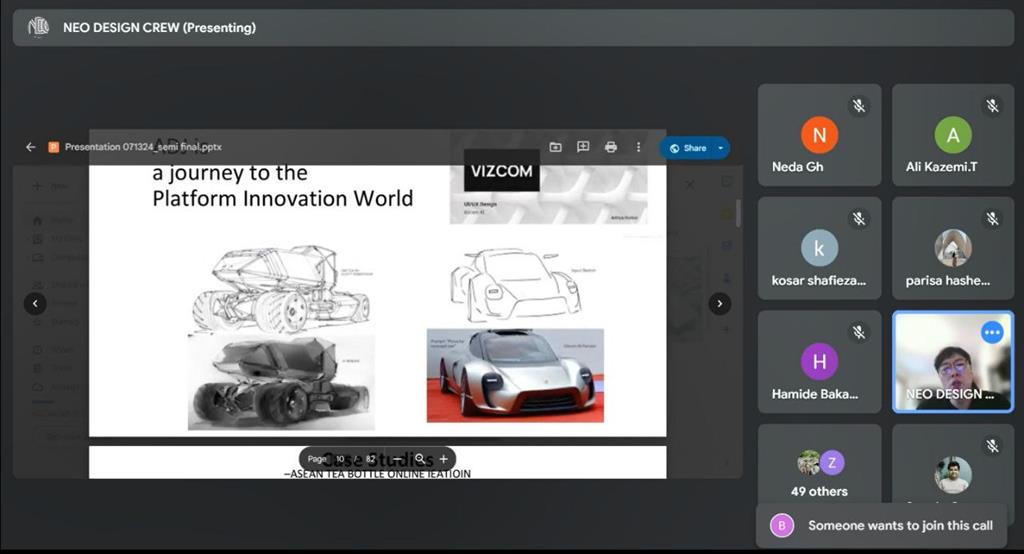
Task: Click the page number 10 field
Action: click(x=340, y=459)
